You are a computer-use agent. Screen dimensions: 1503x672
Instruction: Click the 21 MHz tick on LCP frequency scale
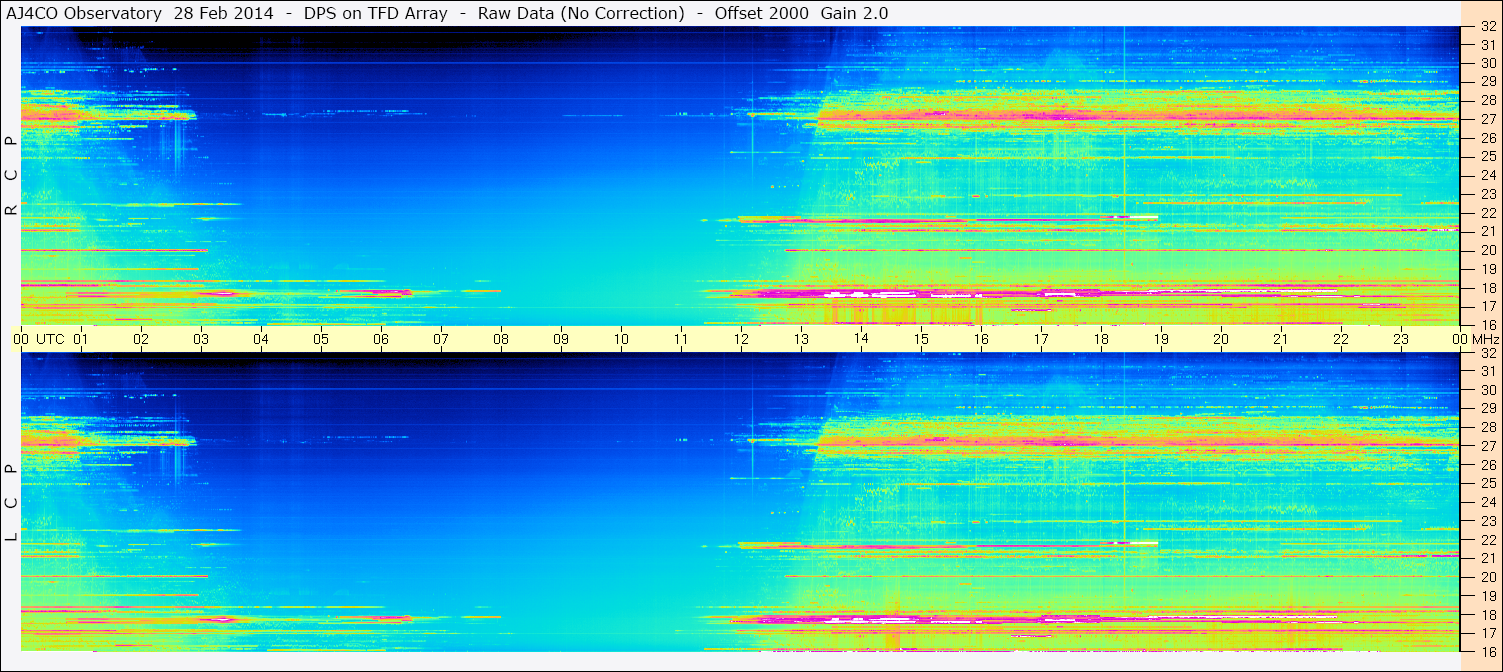(x=1488, y=558)
